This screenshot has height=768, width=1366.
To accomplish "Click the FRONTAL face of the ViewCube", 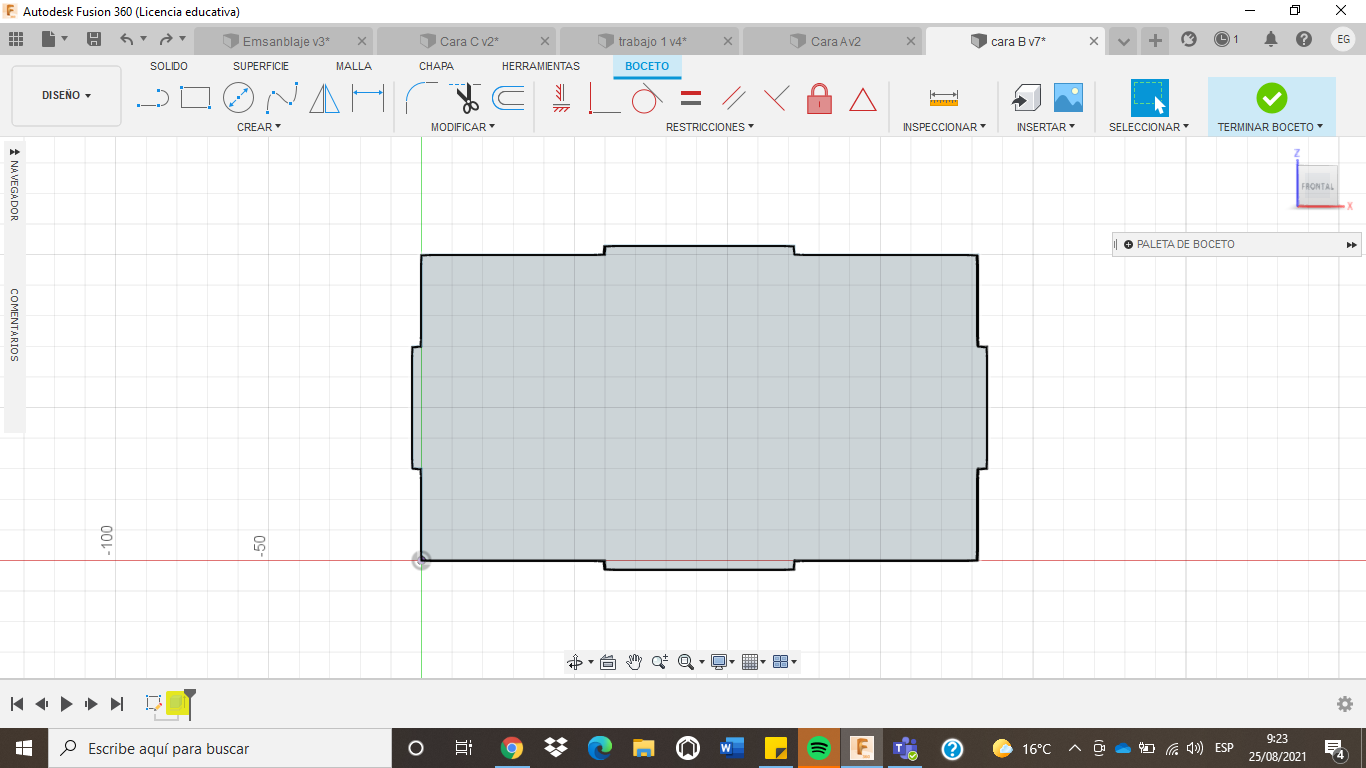I will [x=1317, y=187].
